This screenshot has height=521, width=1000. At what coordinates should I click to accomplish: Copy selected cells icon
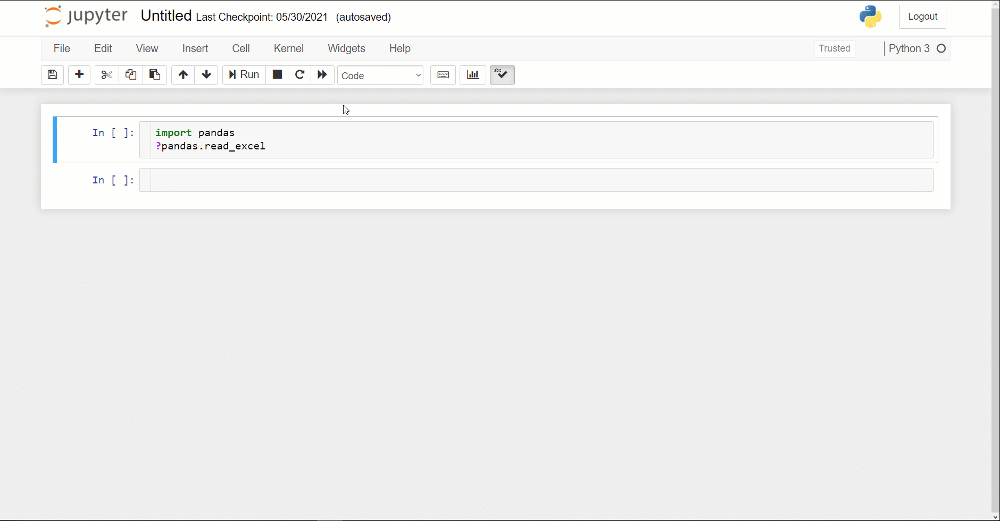tap(131, 75)
